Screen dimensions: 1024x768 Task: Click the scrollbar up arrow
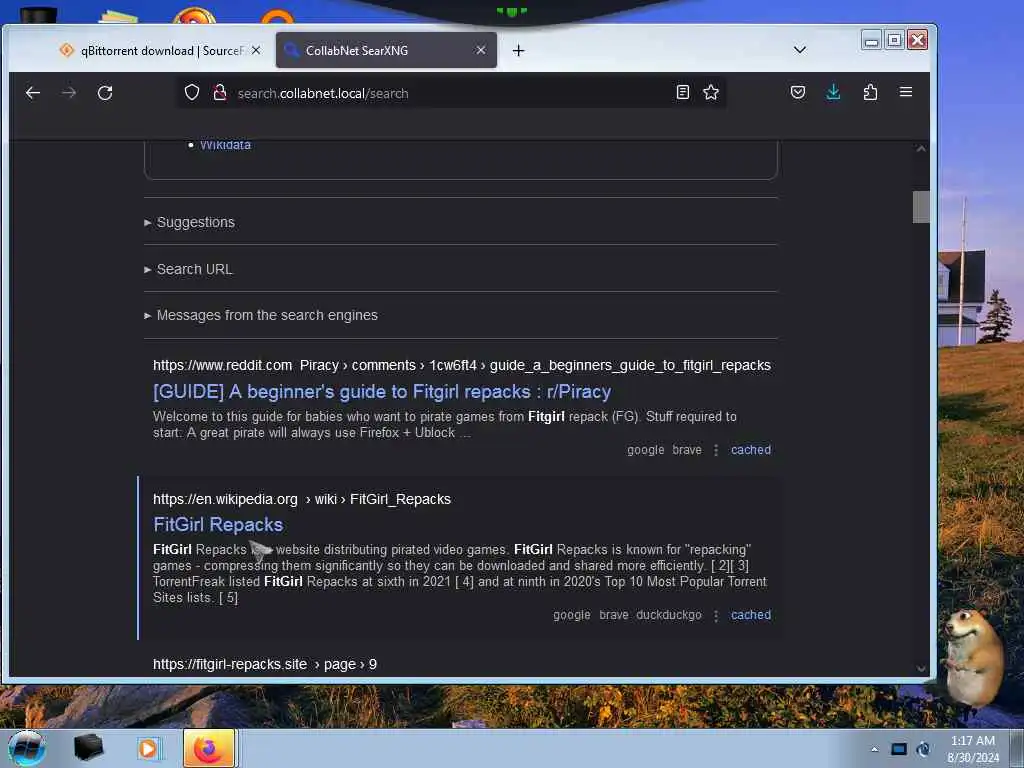click(921, 149)
